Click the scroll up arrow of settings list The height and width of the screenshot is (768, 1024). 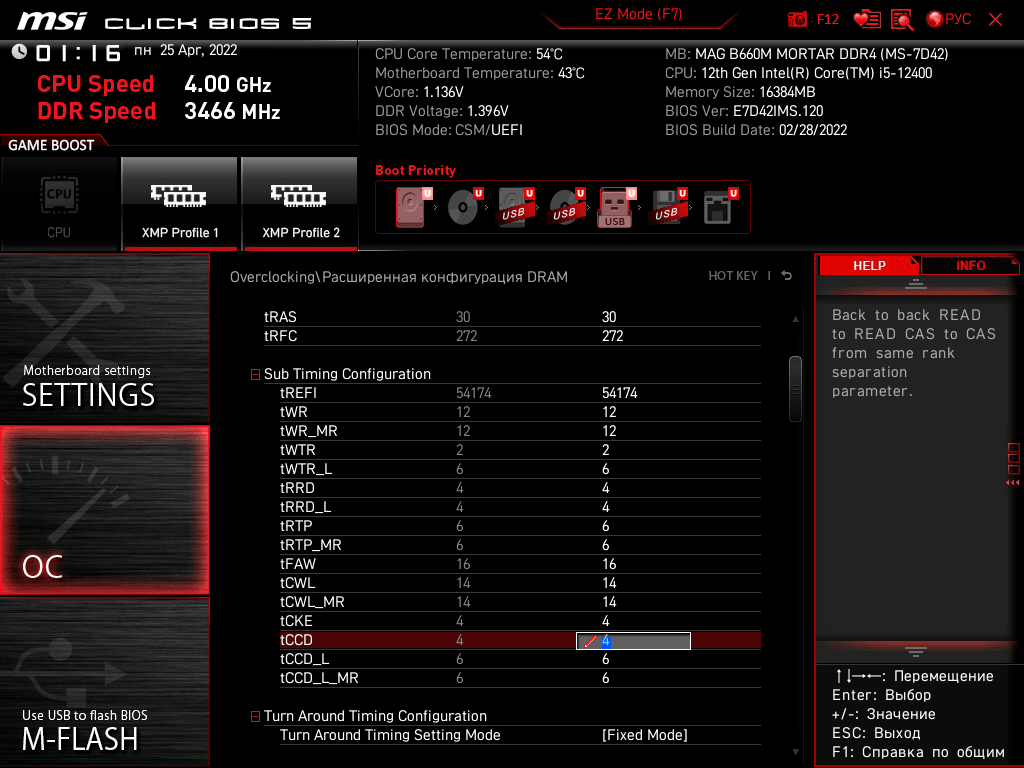pos(795,319)
